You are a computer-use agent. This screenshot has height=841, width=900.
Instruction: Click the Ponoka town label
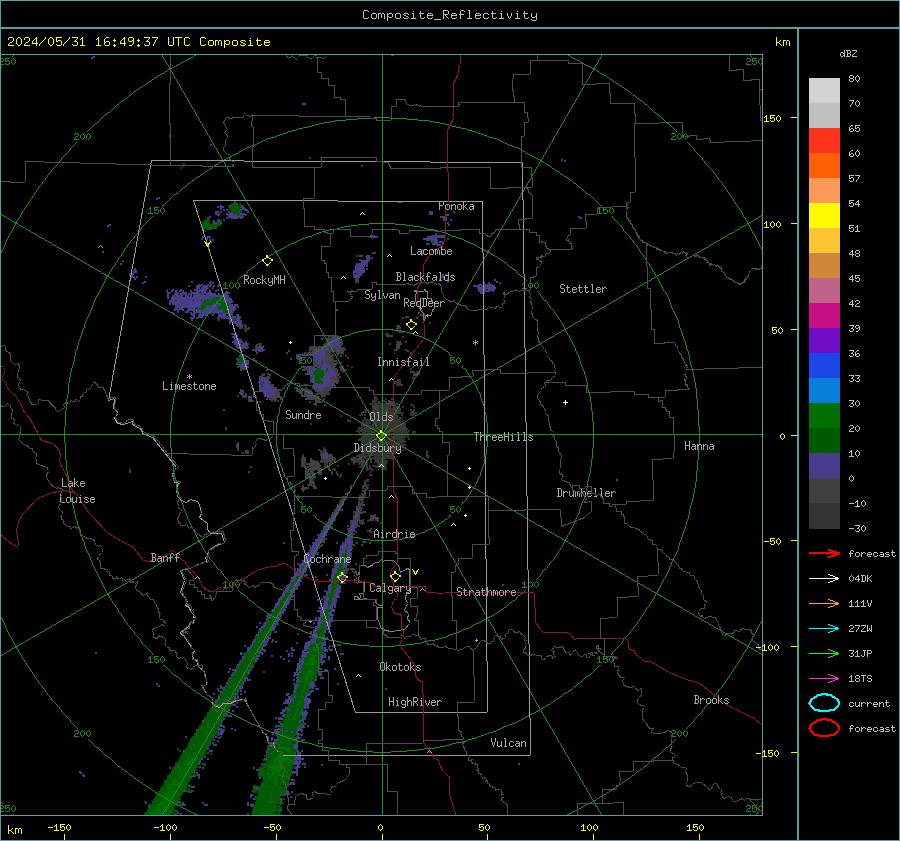(456, 206)
